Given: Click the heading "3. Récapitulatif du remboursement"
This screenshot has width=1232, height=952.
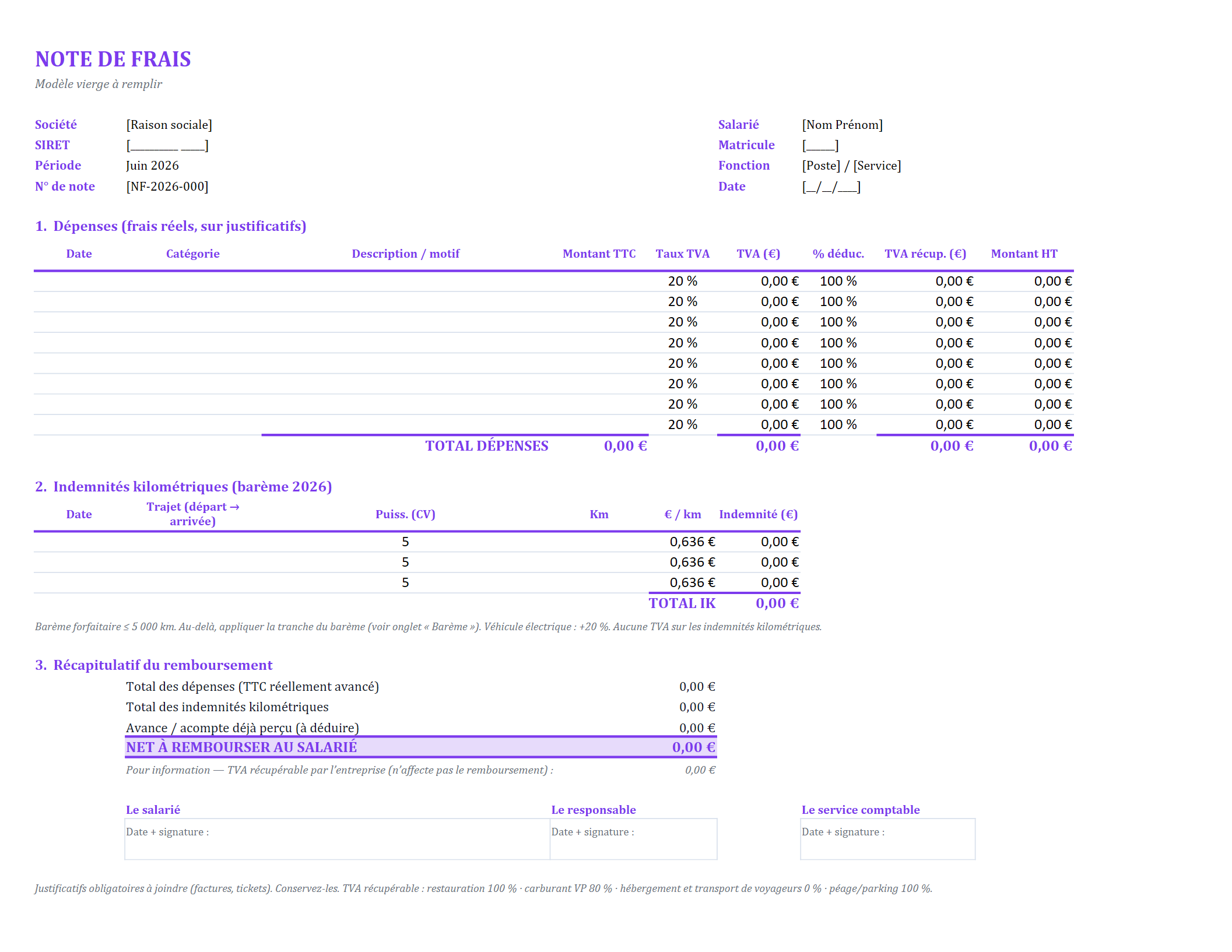Looking at the screenshot, I should pyautogui.click(x=154, y=665).
